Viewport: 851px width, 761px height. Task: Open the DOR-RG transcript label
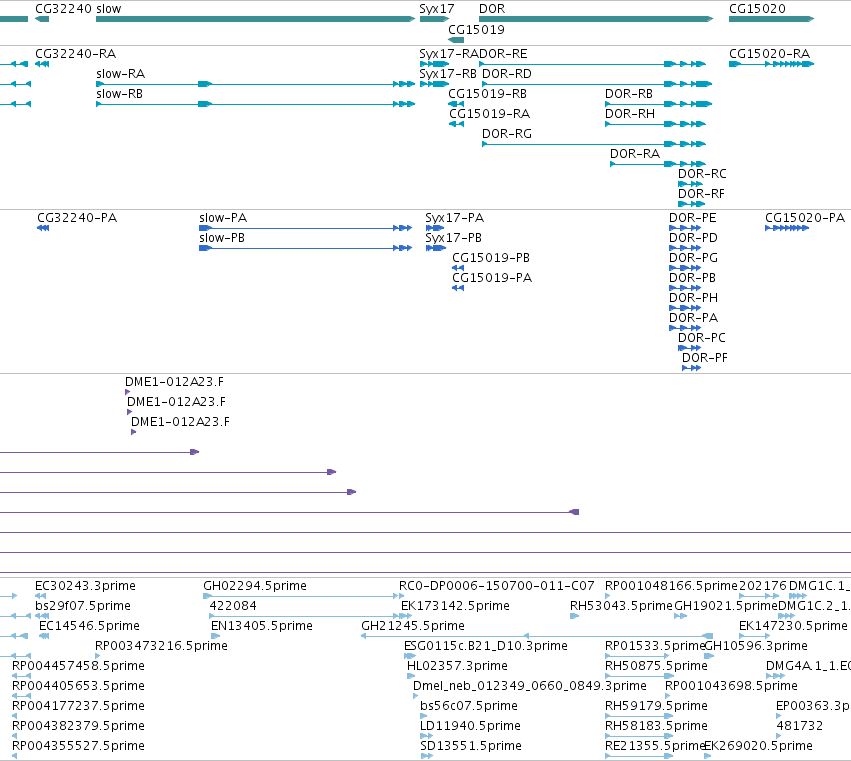pos(507,134)
